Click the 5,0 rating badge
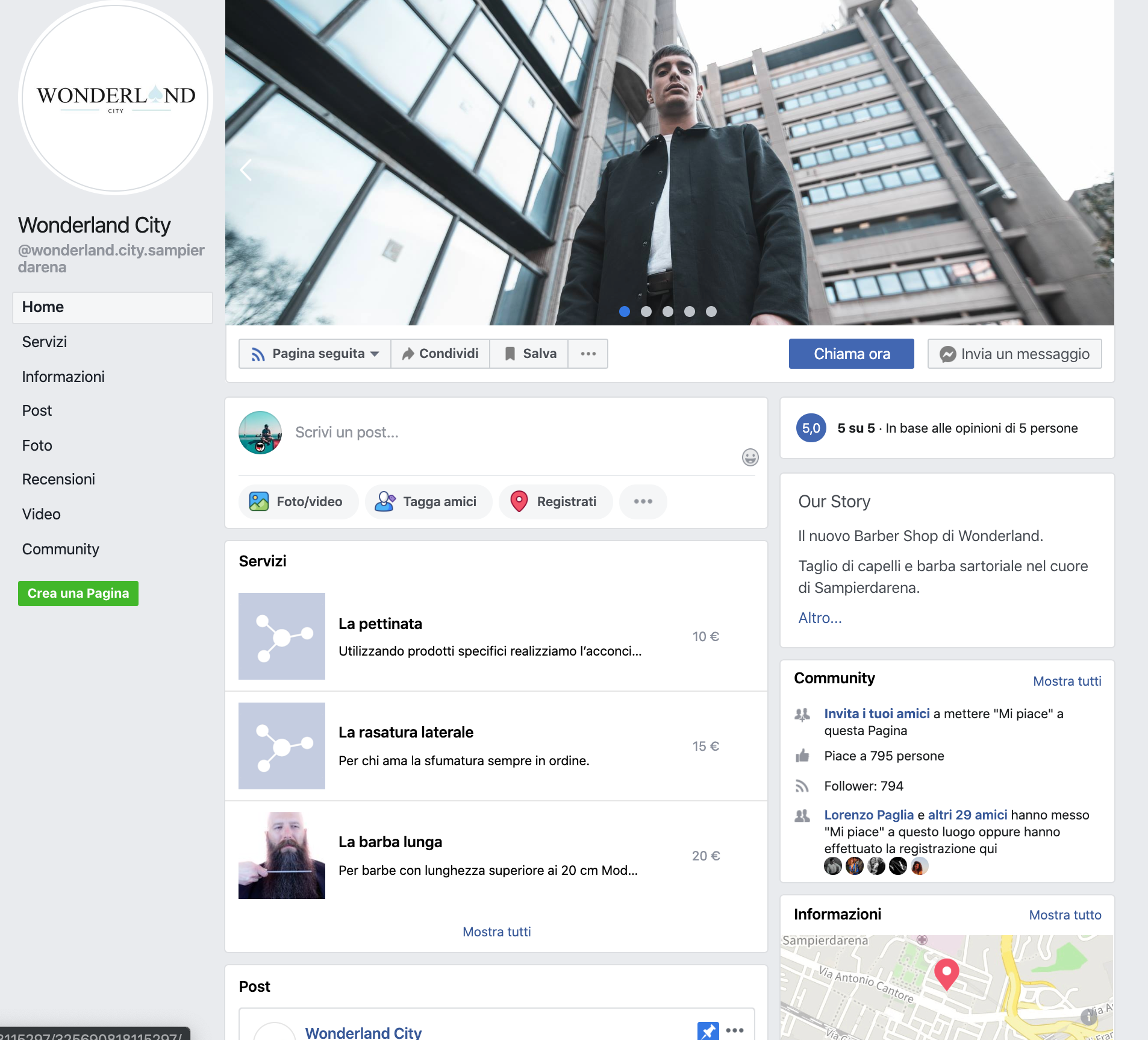This screenshot has width=1148, height=1040. (811, 428)
